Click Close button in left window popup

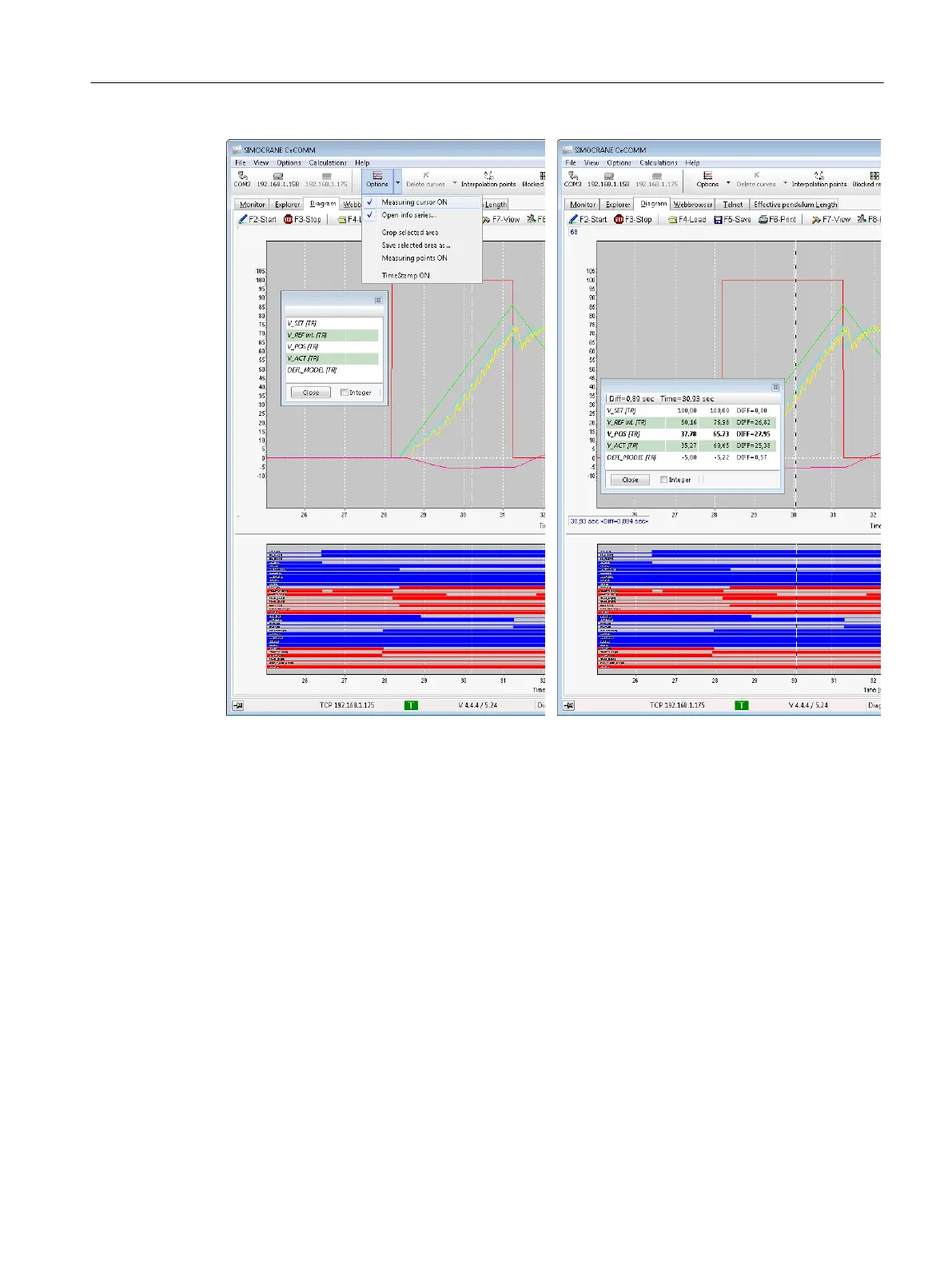tap(311, 393)
